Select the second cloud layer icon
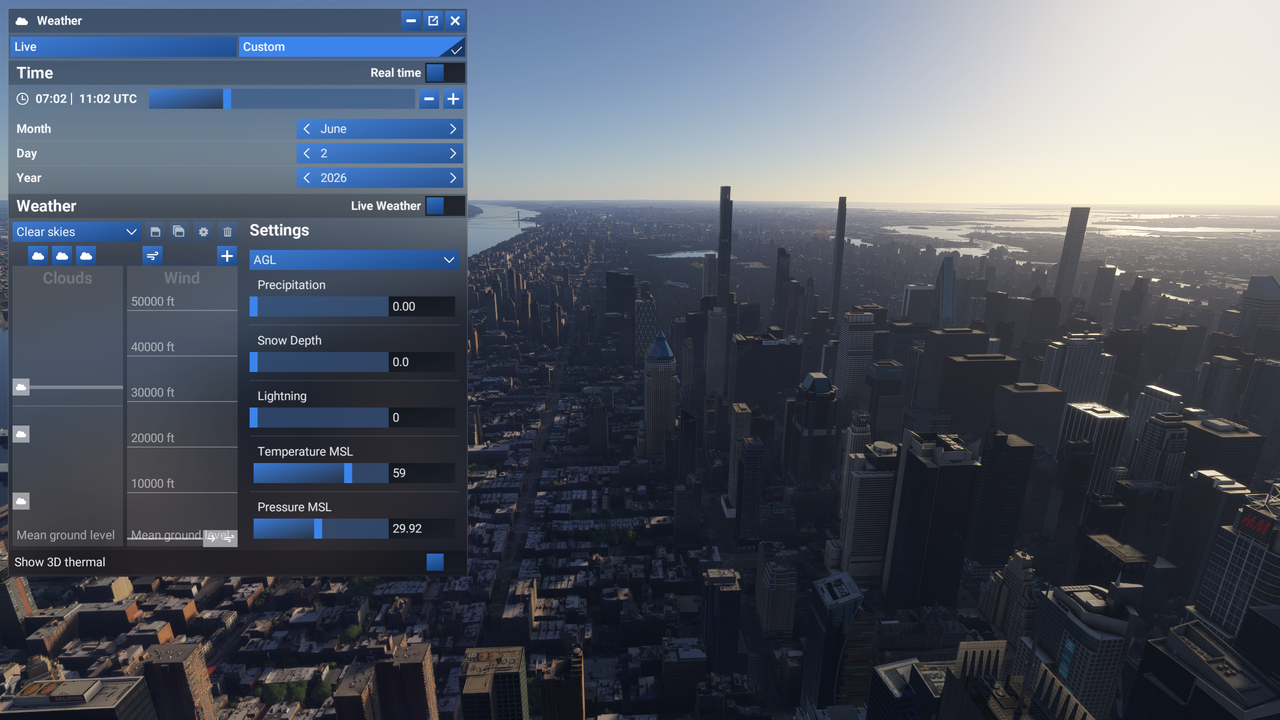Screen dimensions: 1280x720 coord(62,256)
